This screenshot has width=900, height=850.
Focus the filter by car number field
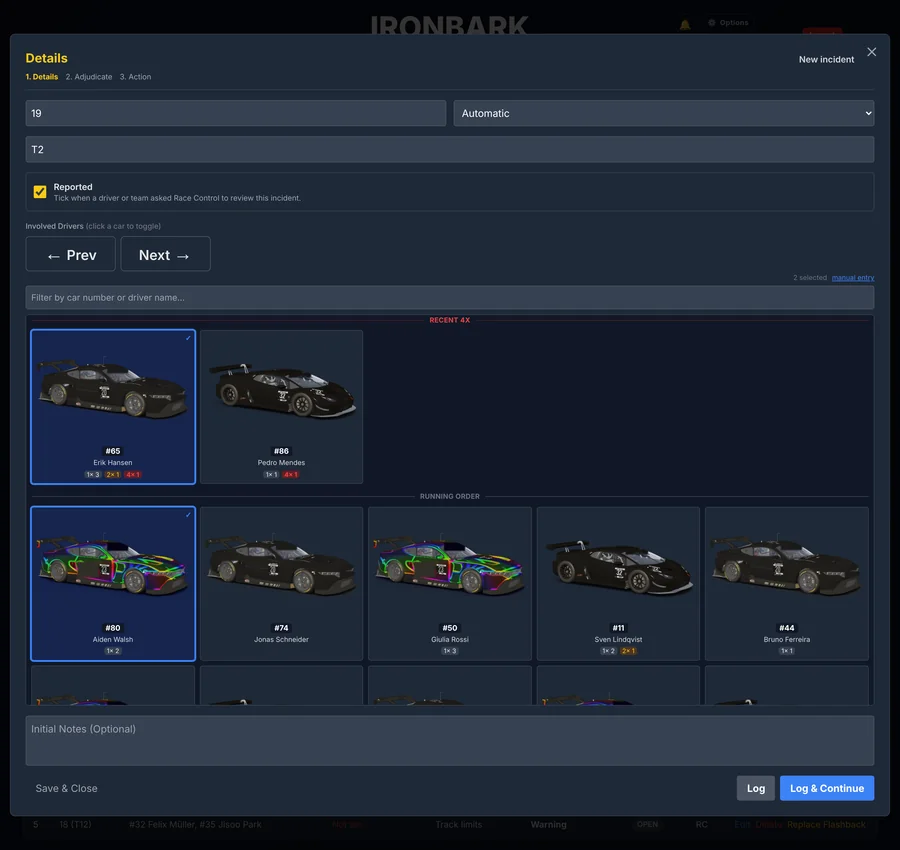[x=449, y=297]
